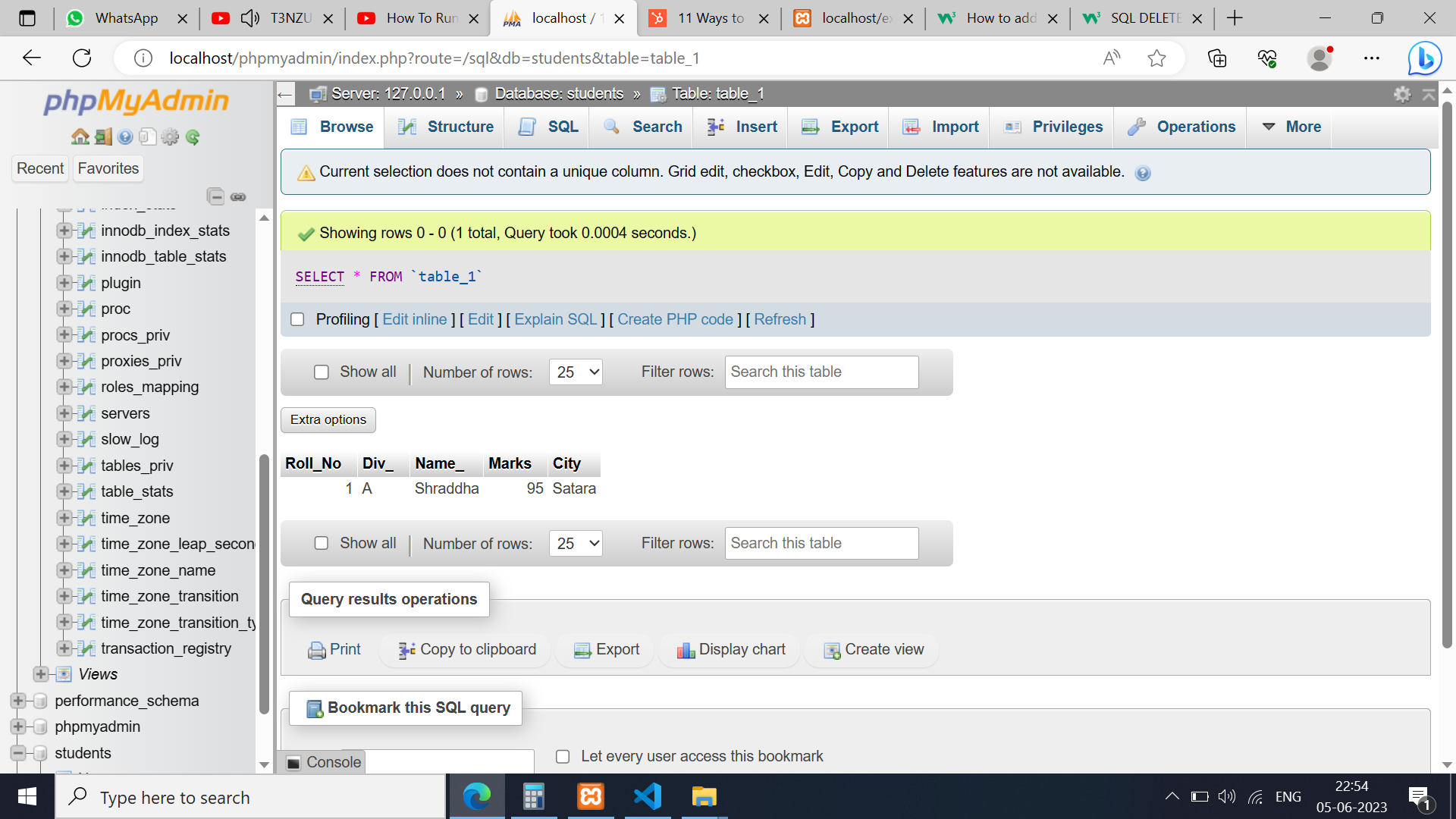Click the phpMyAdmin home icon
1456x819 pixels.
click(80, 136)
